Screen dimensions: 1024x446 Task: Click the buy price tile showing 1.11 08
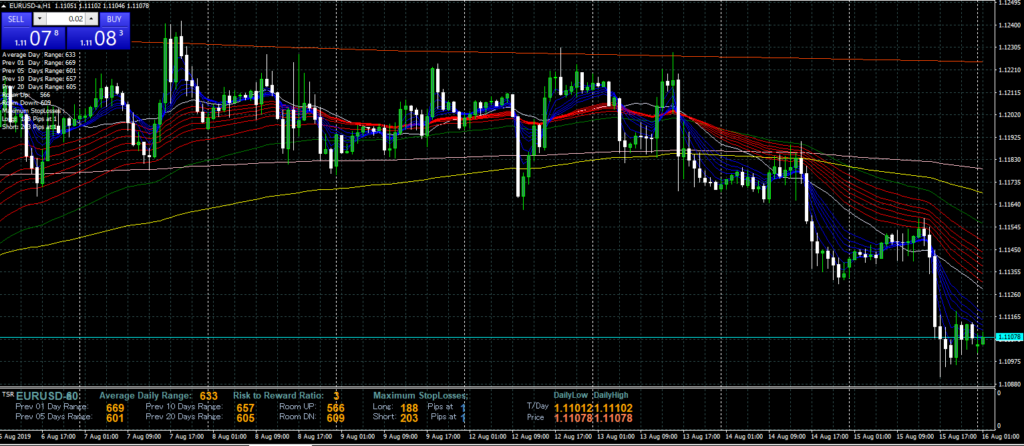pos(103,39)
